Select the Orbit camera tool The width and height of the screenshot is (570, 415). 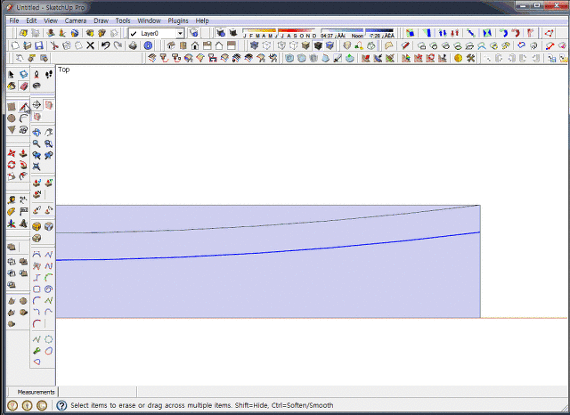36,132
